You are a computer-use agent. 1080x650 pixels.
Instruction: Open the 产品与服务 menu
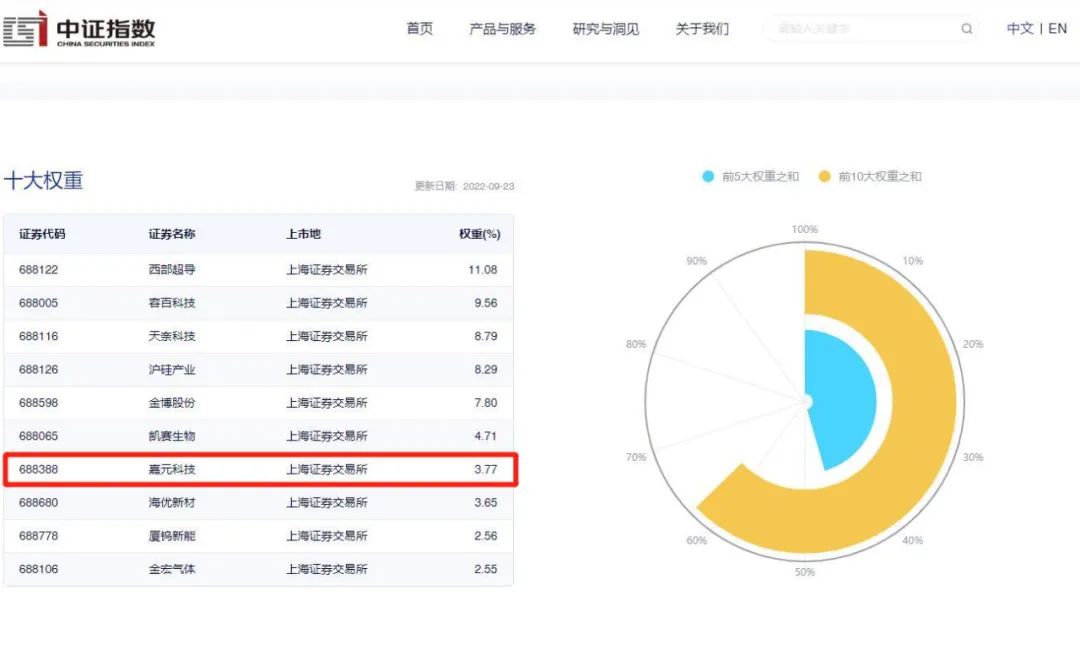[x=502, y=29]
